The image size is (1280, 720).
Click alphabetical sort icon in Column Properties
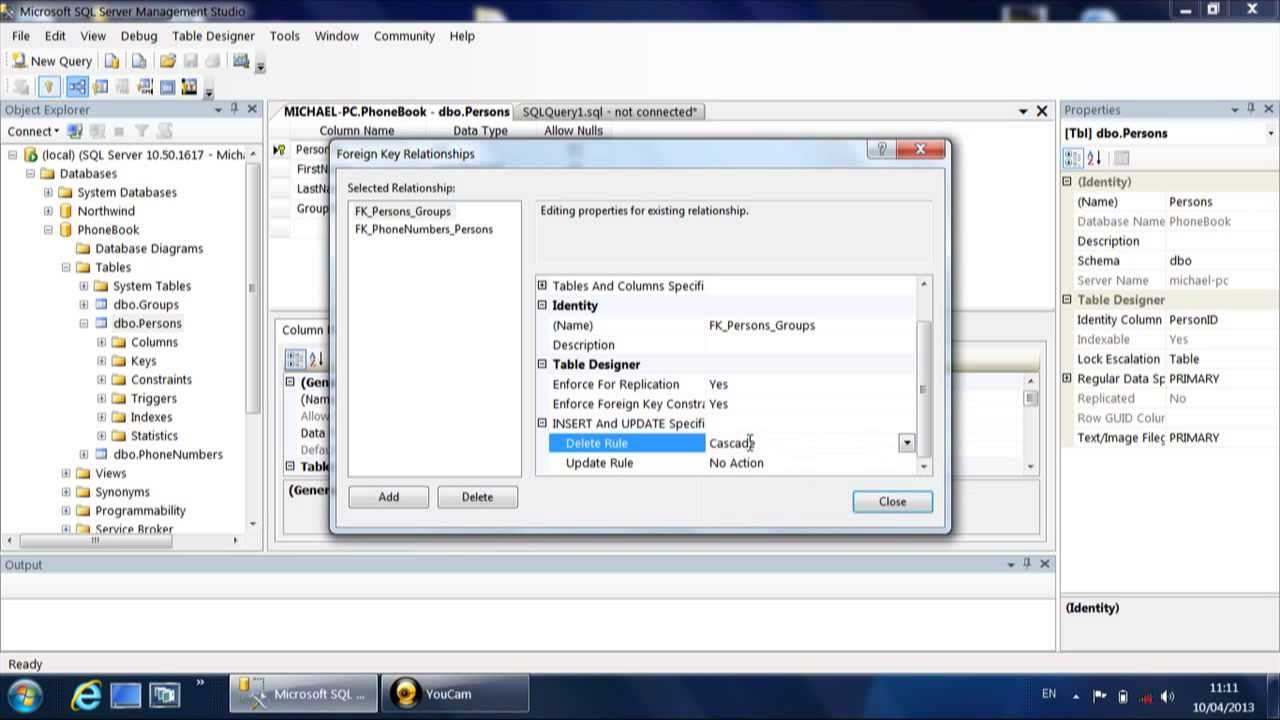316,359
